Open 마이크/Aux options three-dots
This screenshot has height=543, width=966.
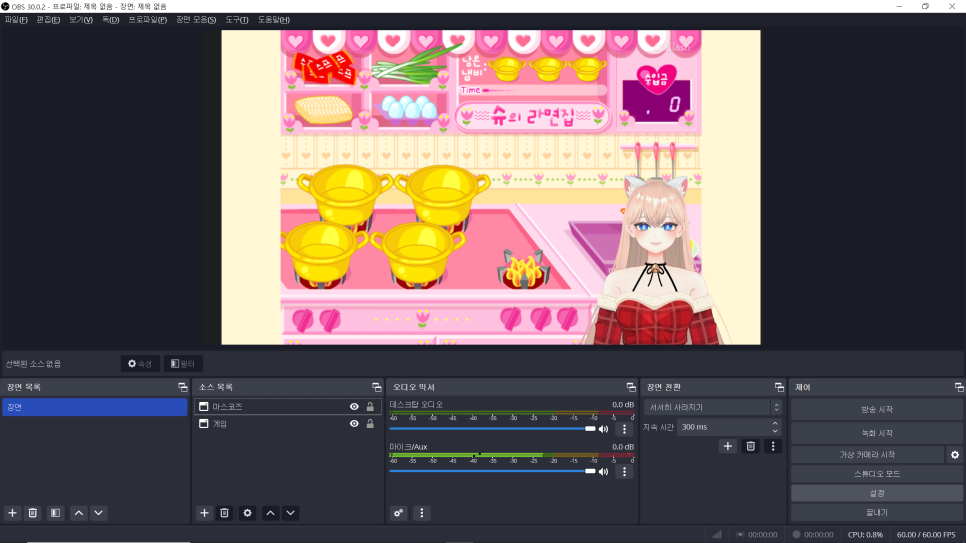624,472
